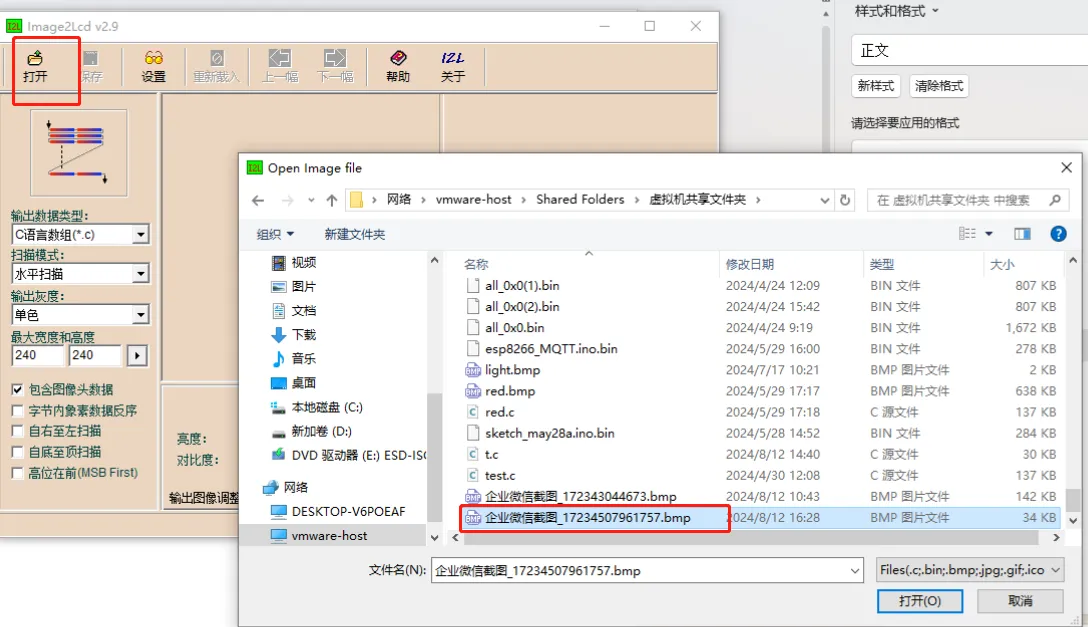The image size is (1088, 627).
Task: Click the 帮助 (Help) book icon
Action: coord(398,66)
